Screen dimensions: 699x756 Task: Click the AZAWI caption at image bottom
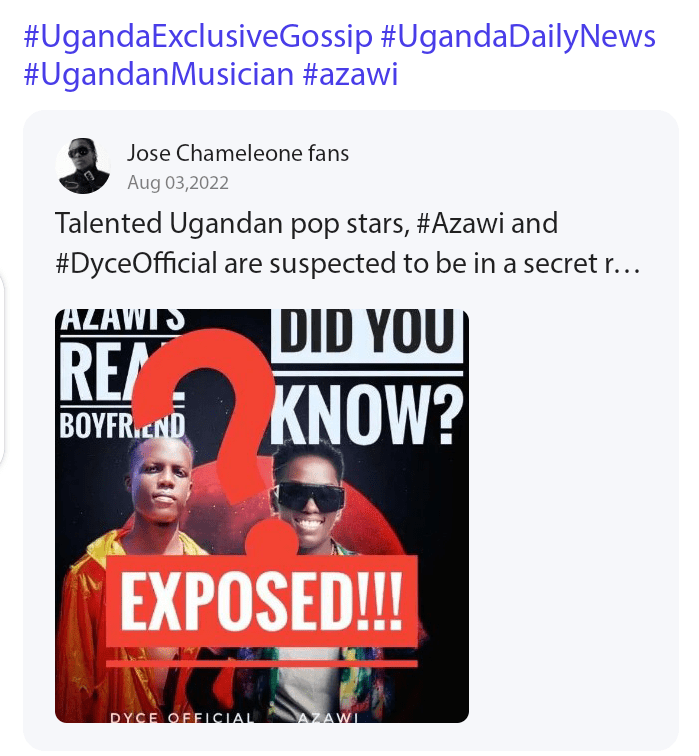(x=327, y=717)
